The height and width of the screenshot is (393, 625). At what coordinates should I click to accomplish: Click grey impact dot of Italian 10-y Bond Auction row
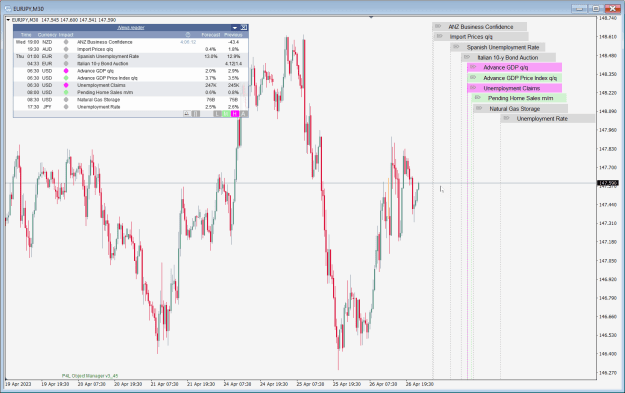point(66,63)
